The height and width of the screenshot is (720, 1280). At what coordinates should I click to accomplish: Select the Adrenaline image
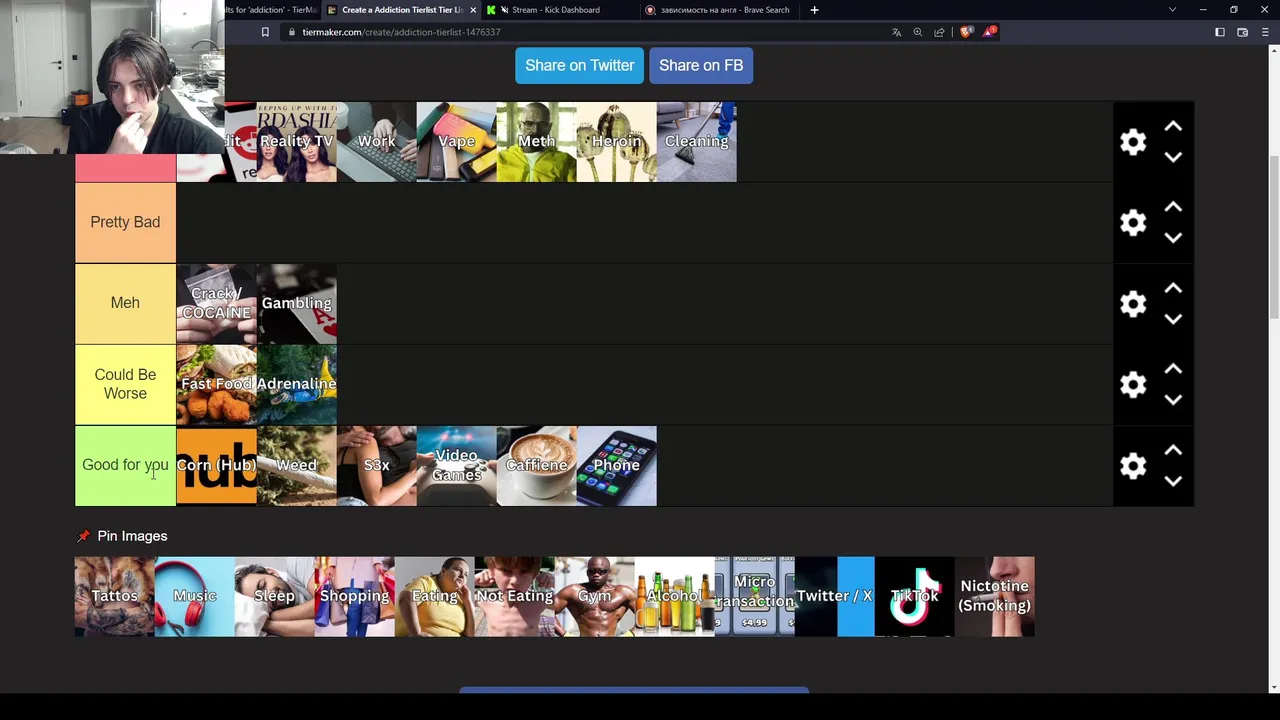[296, 384]
